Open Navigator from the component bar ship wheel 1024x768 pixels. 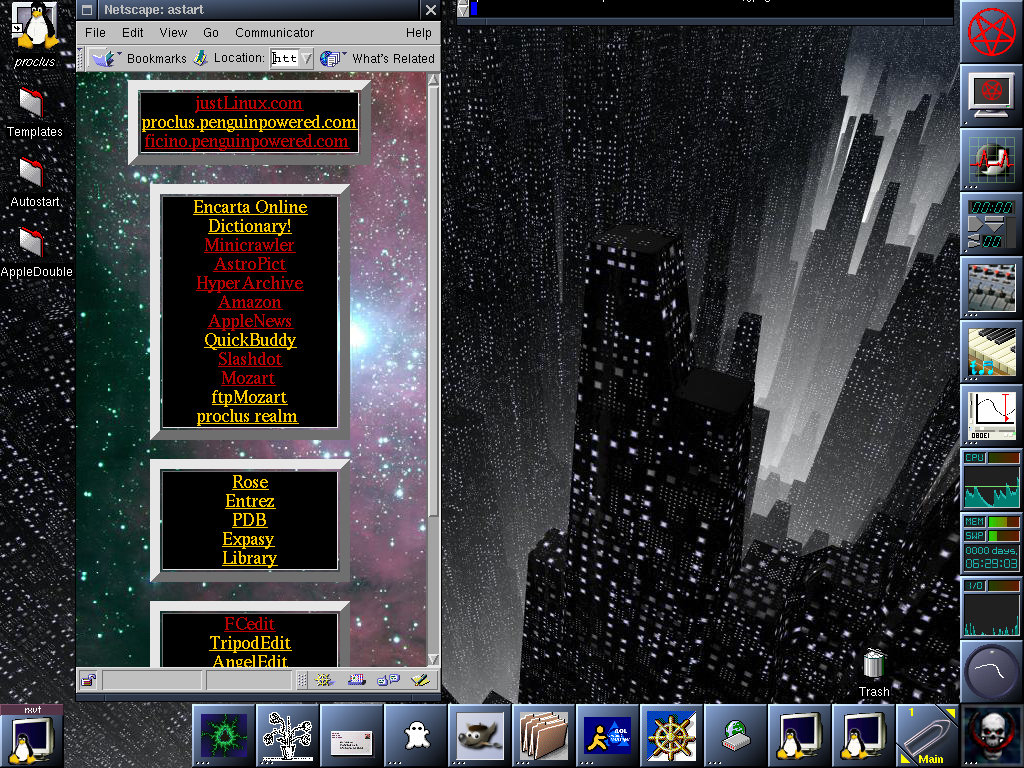pos(324,680)
